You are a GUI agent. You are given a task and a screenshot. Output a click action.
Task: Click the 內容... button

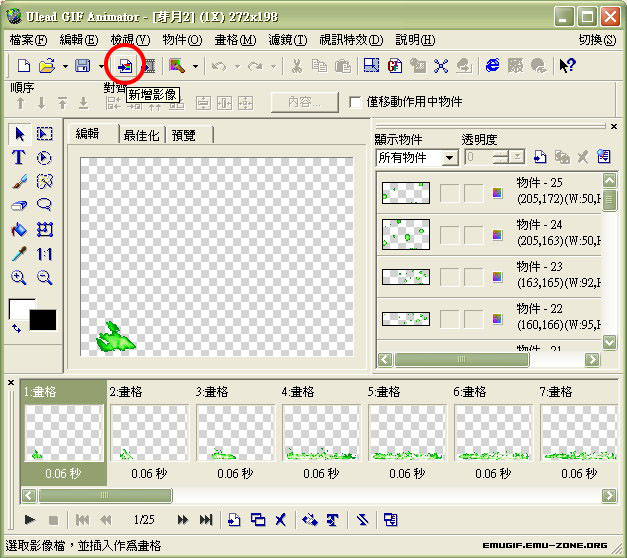coord(304,102)
